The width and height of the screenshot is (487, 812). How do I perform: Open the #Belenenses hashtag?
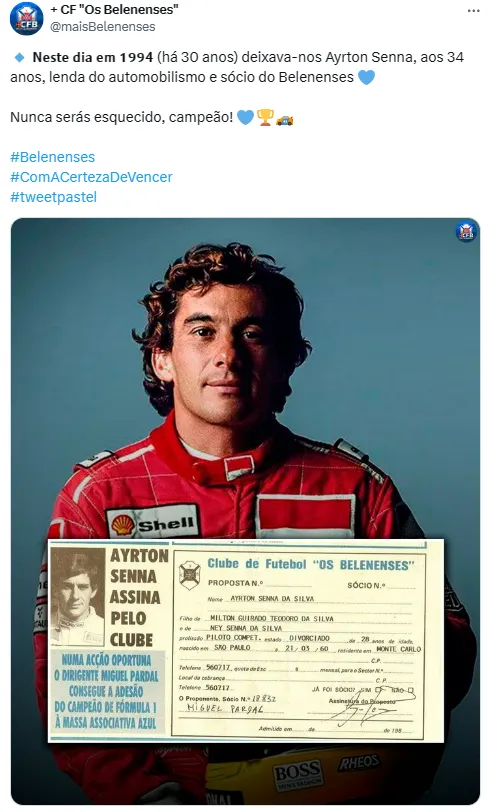[52, 157]
